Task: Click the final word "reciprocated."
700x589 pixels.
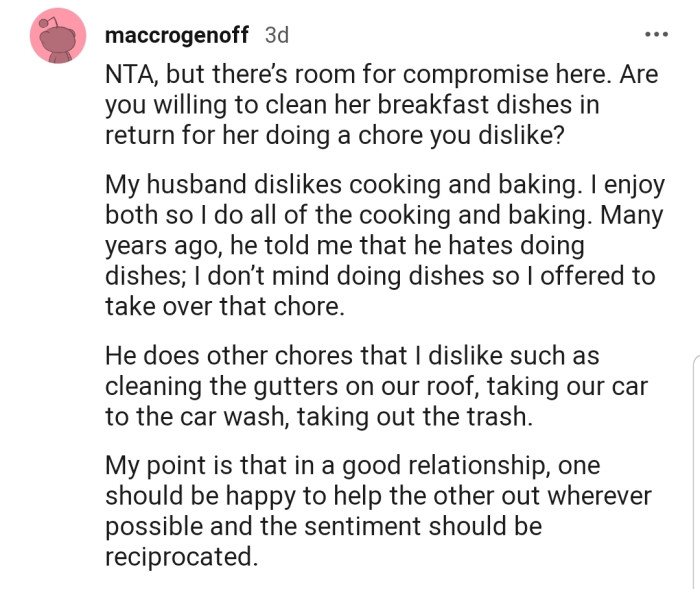Action: [x=181, y=557]
